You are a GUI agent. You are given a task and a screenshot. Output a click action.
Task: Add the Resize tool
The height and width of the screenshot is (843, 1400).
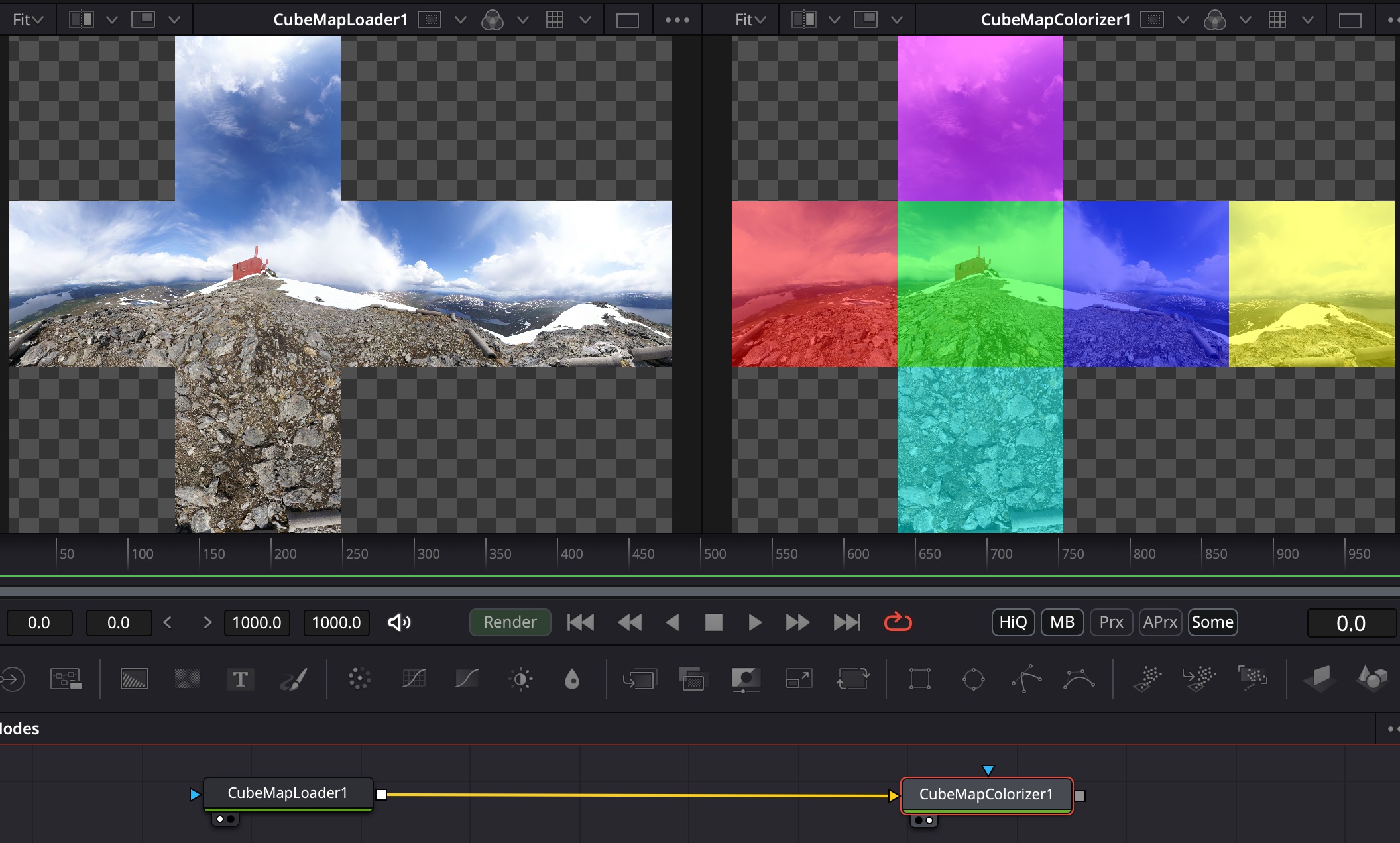(799, 679)
